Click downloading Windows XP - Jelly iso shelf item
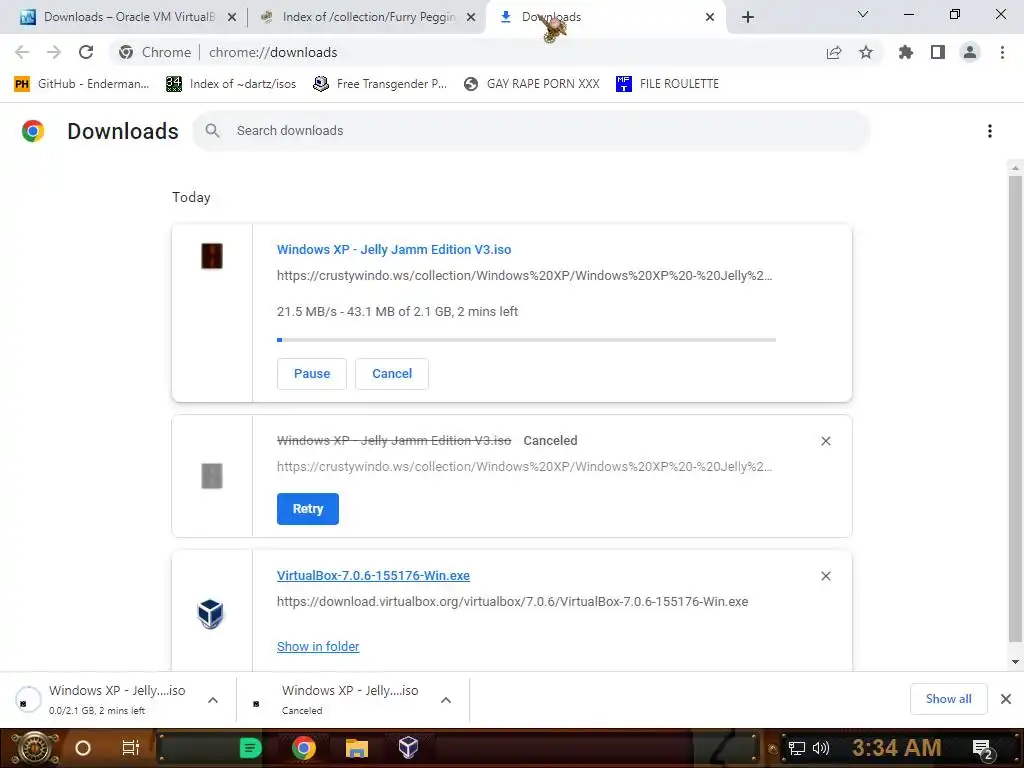The image size is (1024, 768). tap(118, 699)
